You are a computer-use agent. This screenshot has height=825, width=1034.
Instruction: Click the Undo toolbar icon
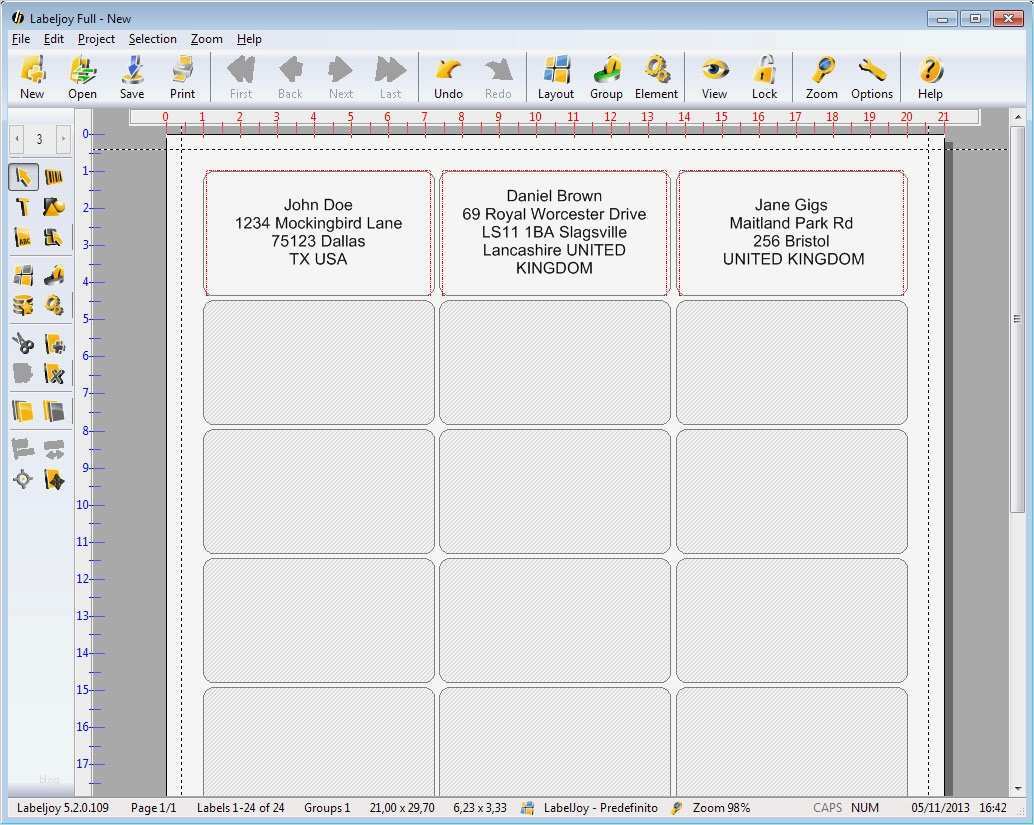(x=447, y=75)
